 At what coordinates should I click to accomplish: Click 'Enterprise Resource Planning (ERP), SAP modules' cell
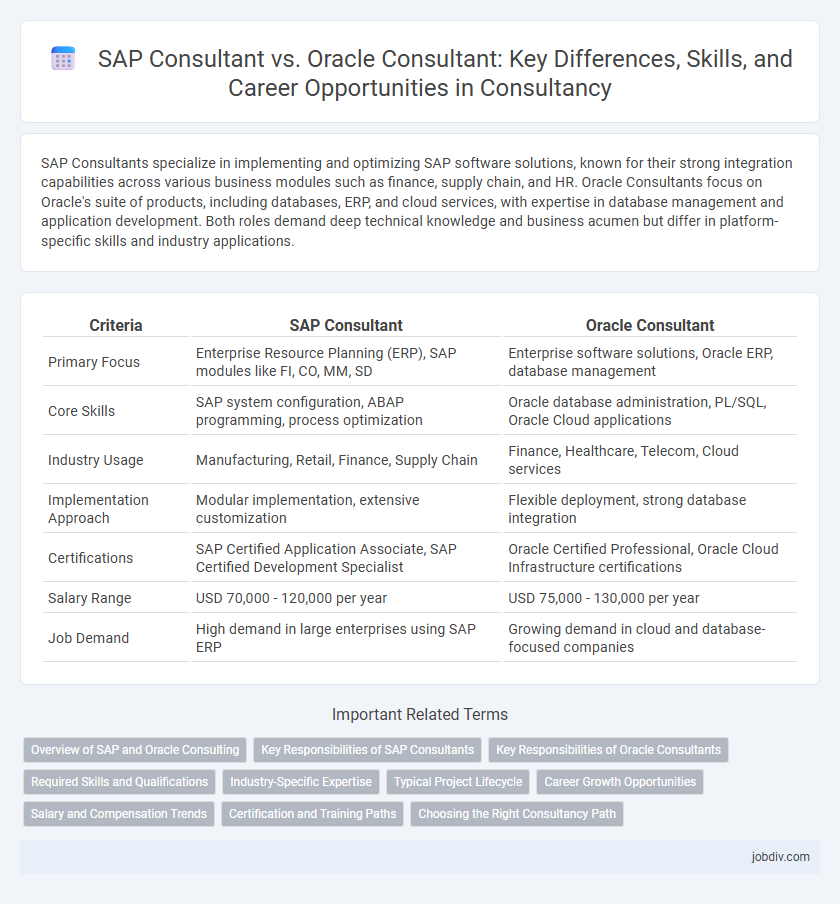pos(346,362)
